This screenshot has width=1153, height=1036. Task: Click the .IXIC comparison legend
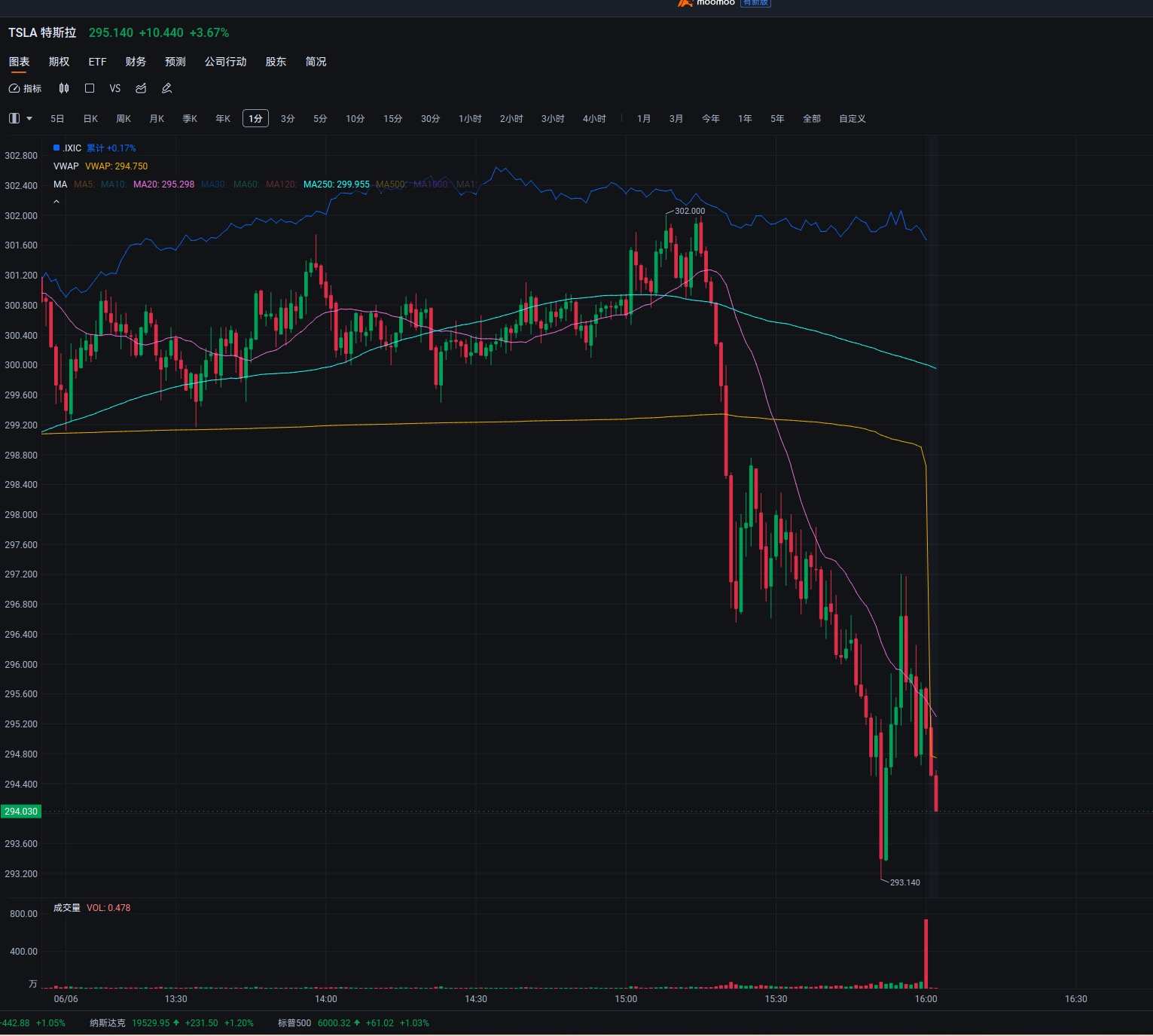[x=95, y=148]
